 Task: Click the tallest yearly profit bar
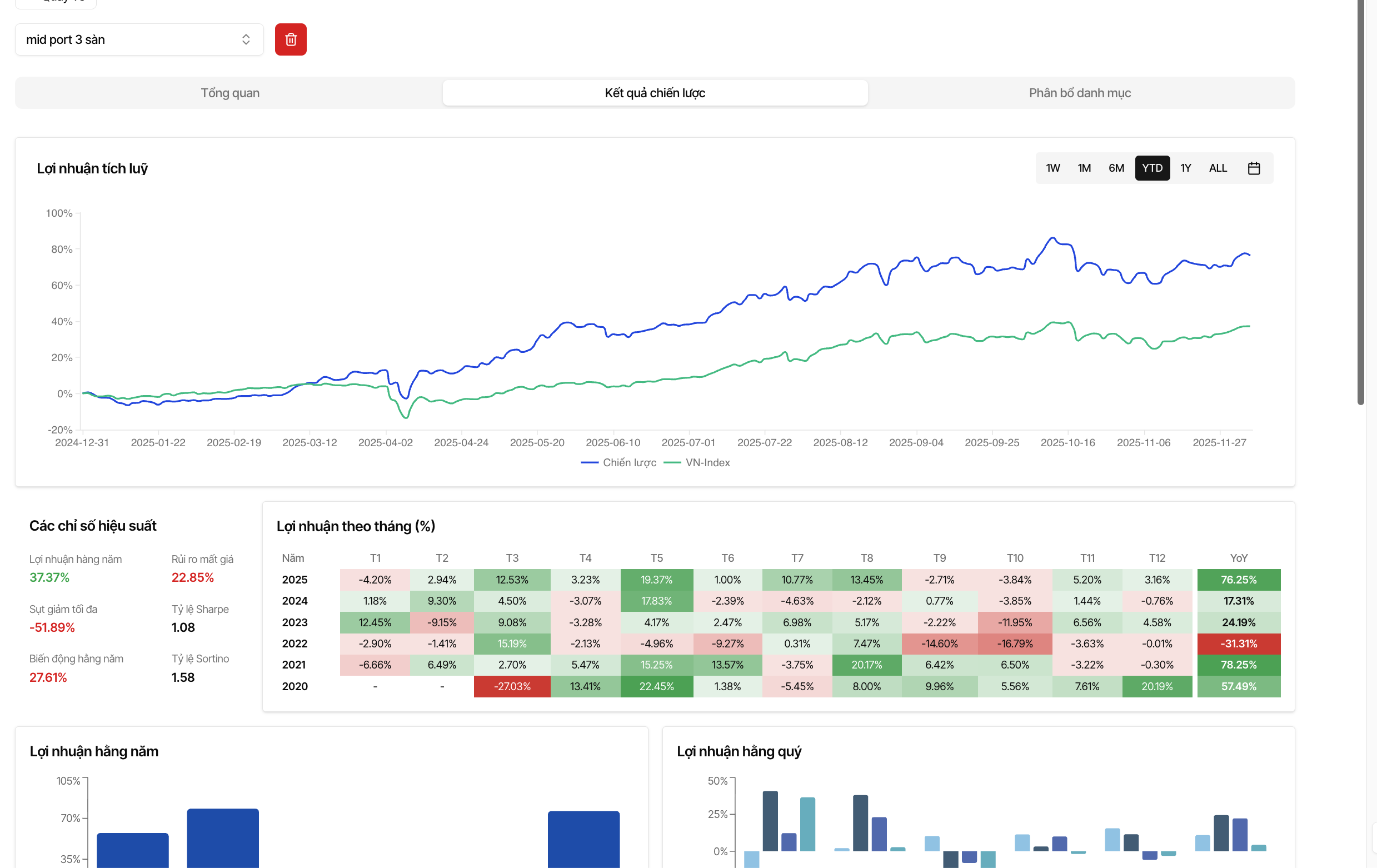point(222,837)
